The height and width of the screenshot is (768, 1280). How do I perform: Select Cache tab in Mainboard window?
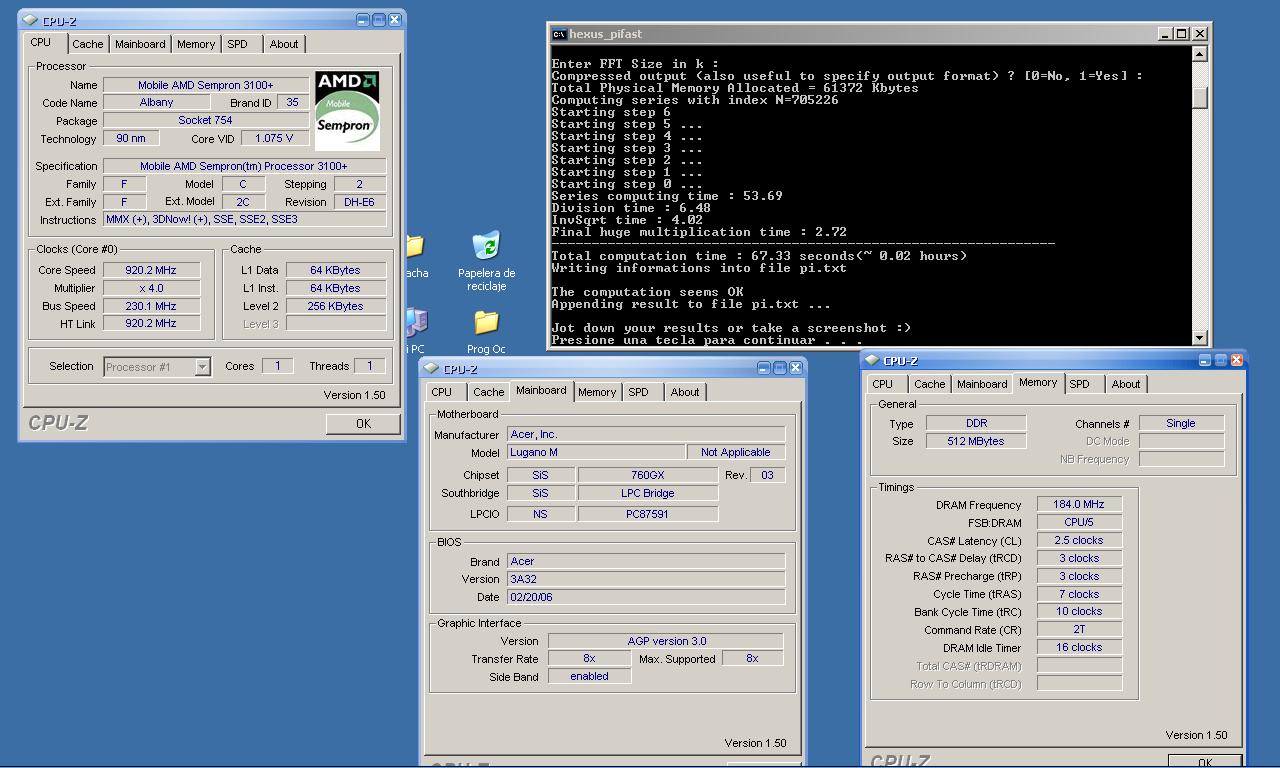pyautogui.click(x=488, y=392)
